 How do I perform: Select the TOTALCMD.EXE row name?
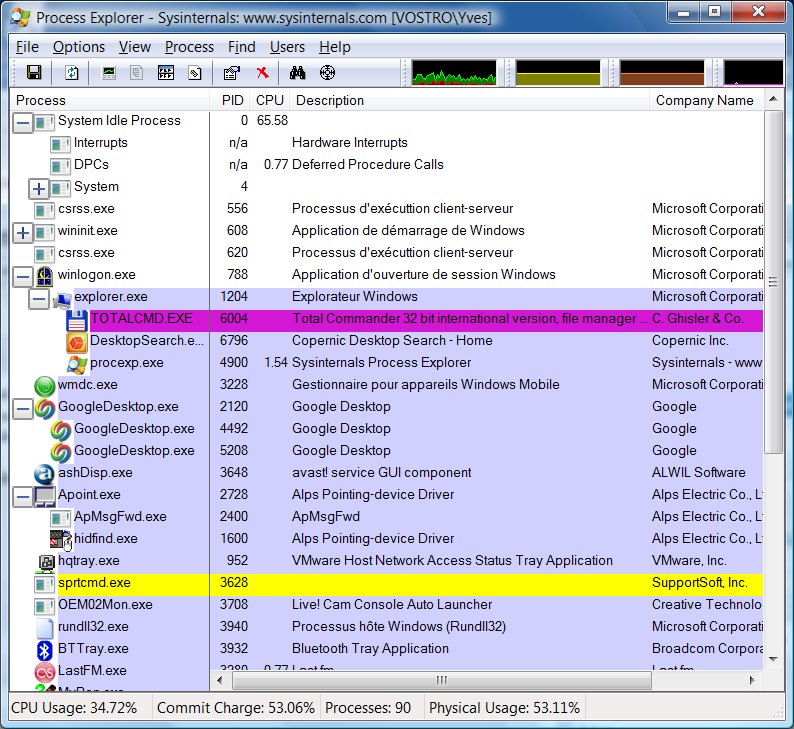click(141, 318)
